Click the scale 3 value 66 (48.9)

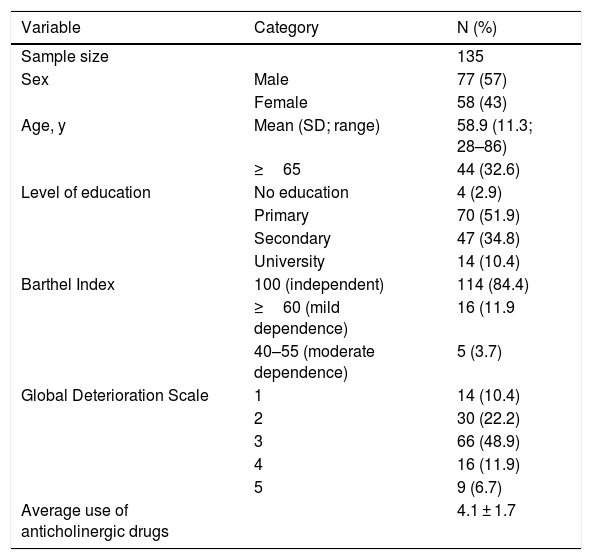[488, 442]
